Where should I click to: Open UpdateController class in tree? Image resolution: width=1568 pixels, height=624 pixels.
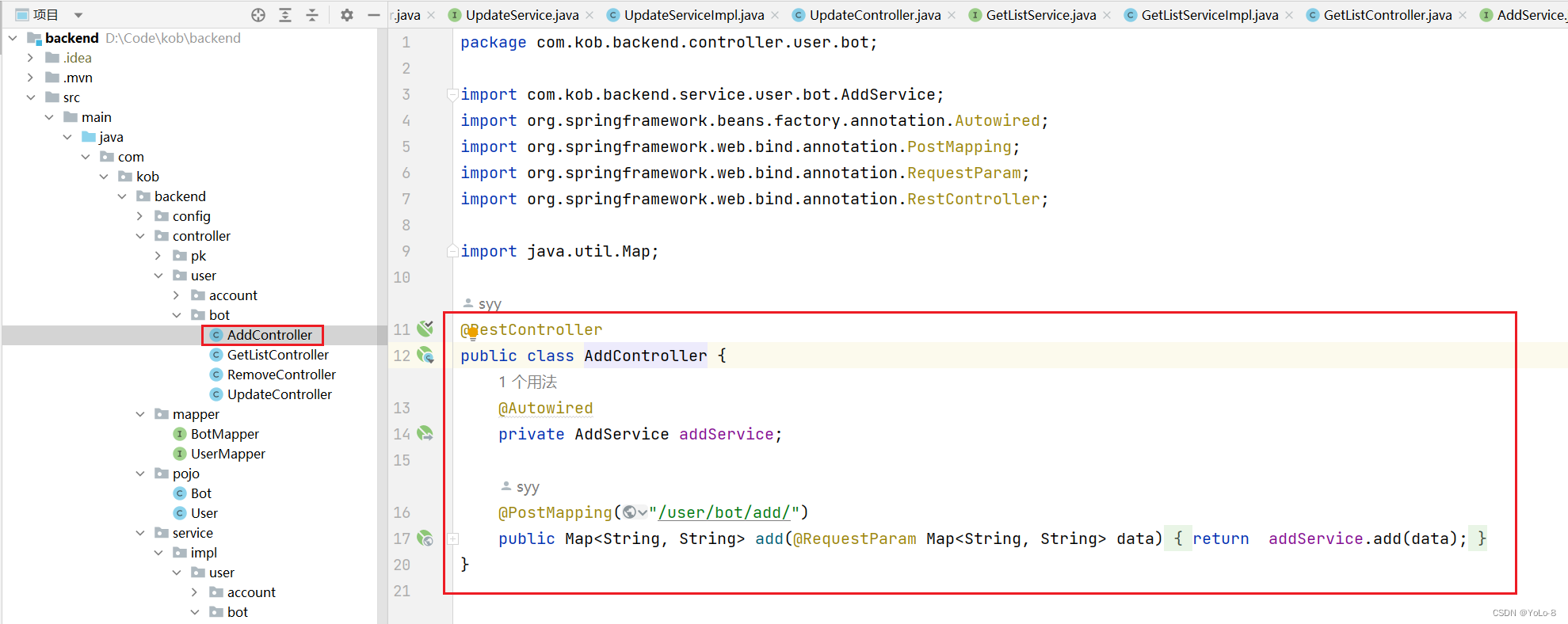(279, 394)
